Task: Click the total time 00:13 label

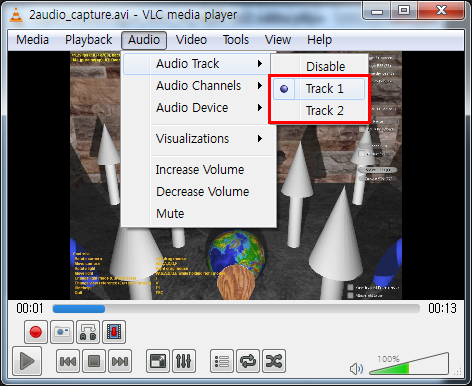Action: [x=442, y=308]
